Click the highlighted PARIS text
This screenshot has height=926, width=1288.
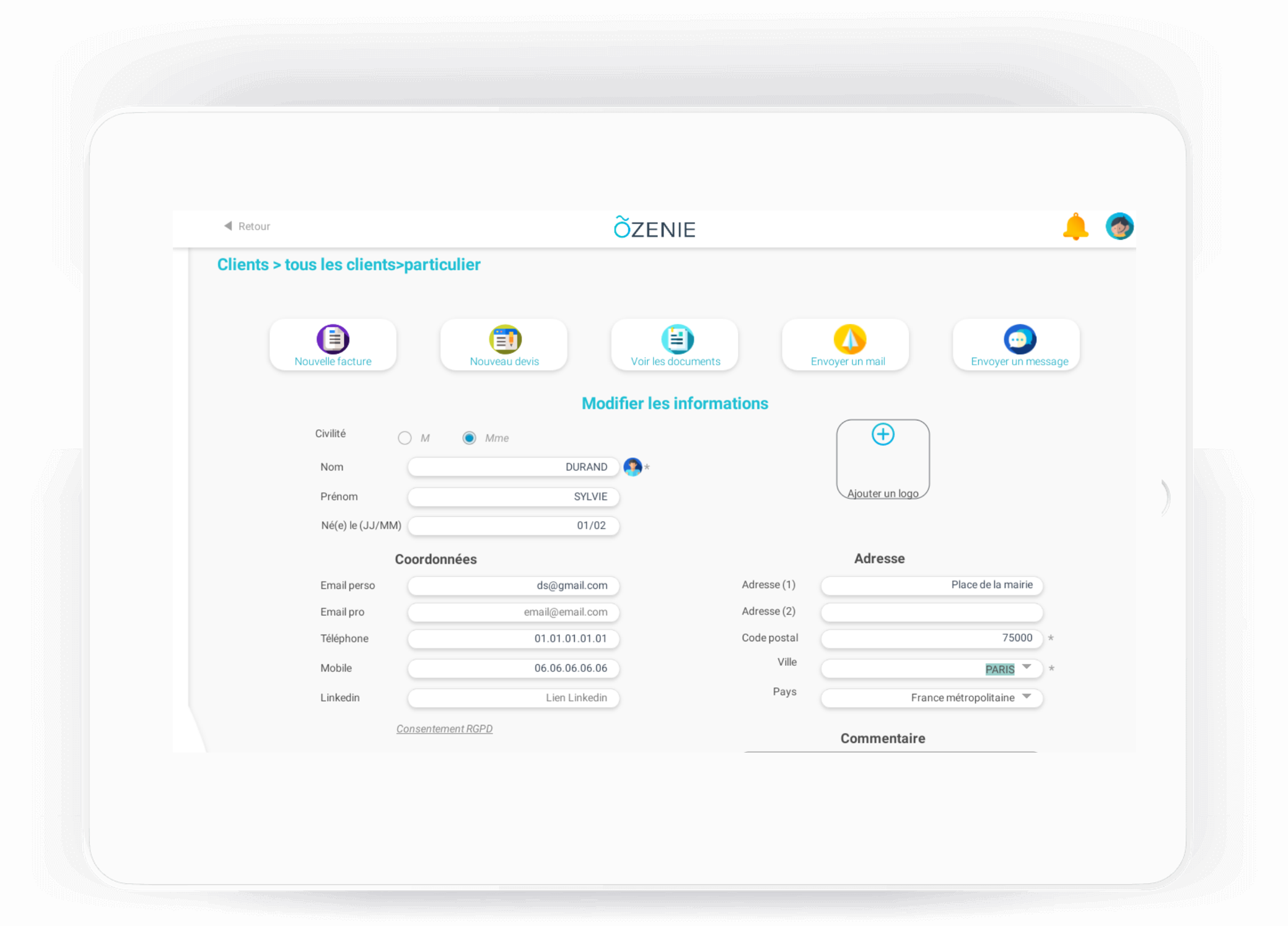(999, 670)
